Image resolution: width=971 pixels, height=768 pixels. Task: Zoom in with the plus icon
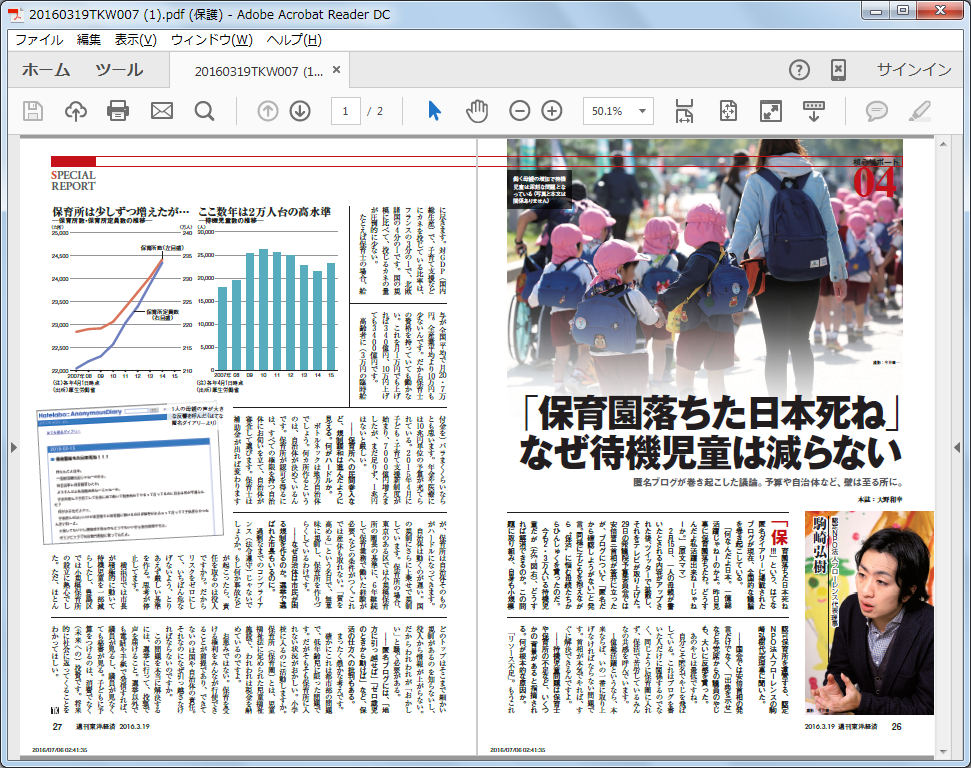point(552,111)
